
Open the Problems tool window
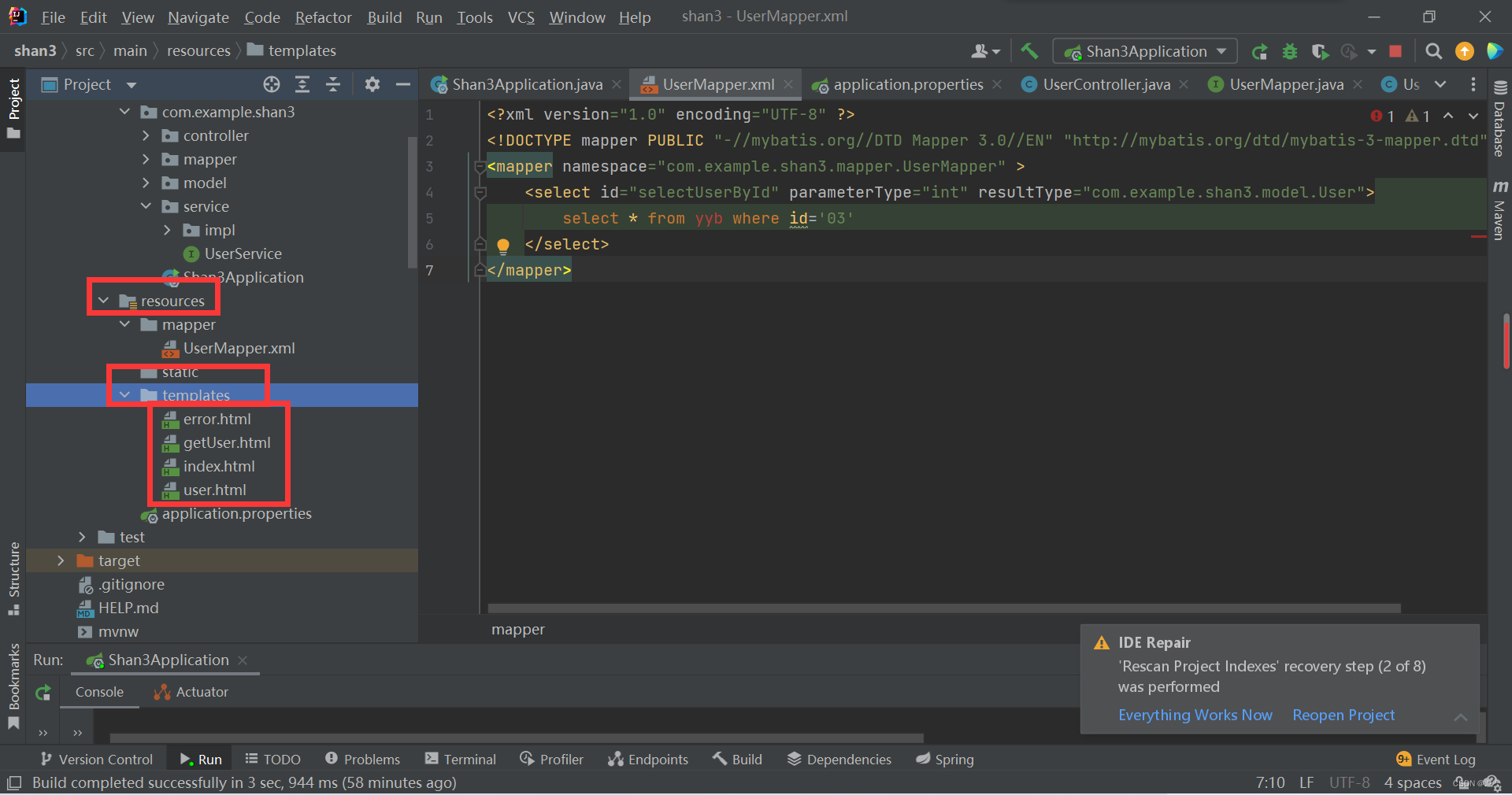pos(363,760)
